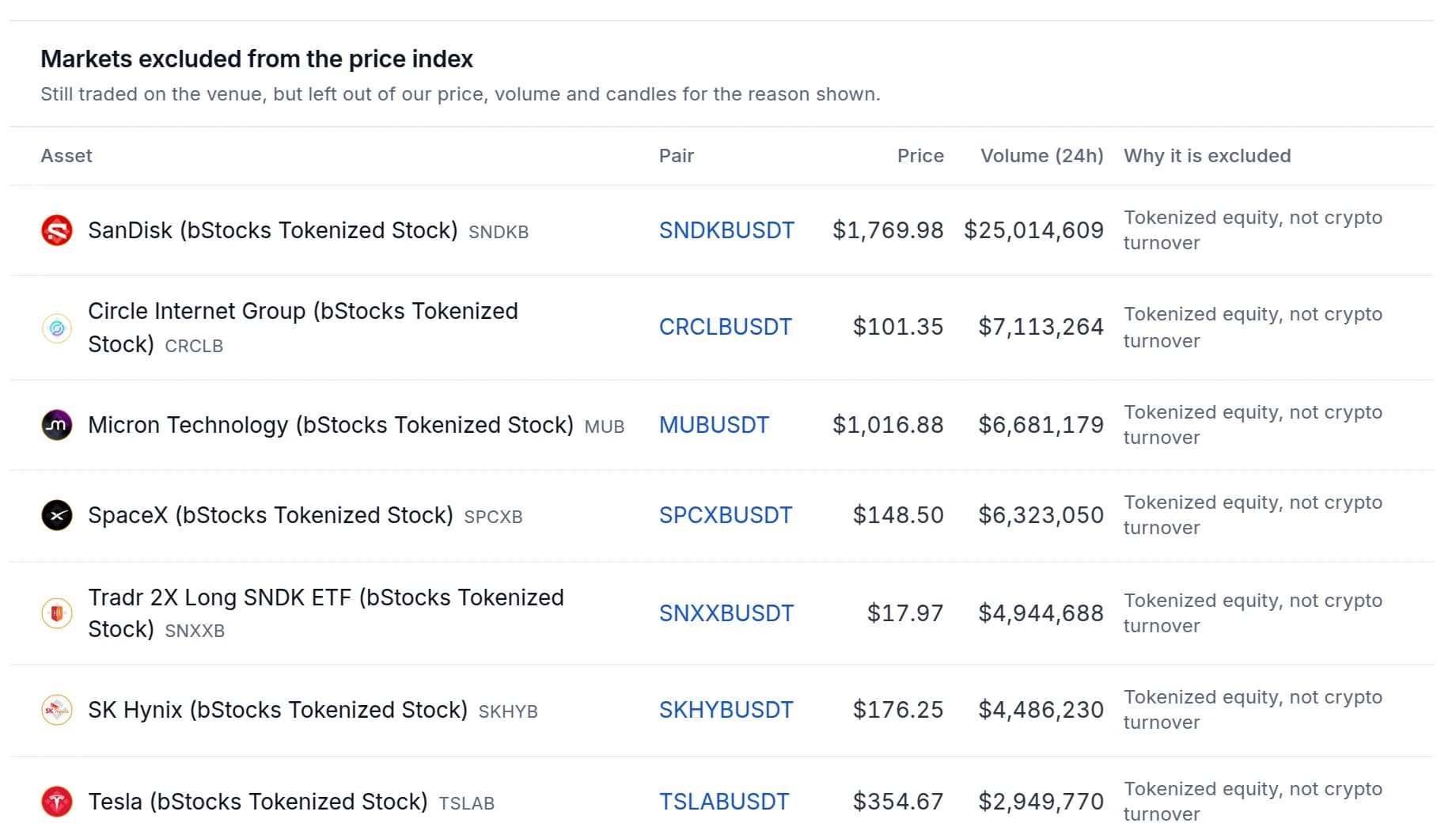The height and width of the screenshot is (823, 1456).
Task: Open the SNDKBUSDT pair link
Action: click(x=726, y=230)
